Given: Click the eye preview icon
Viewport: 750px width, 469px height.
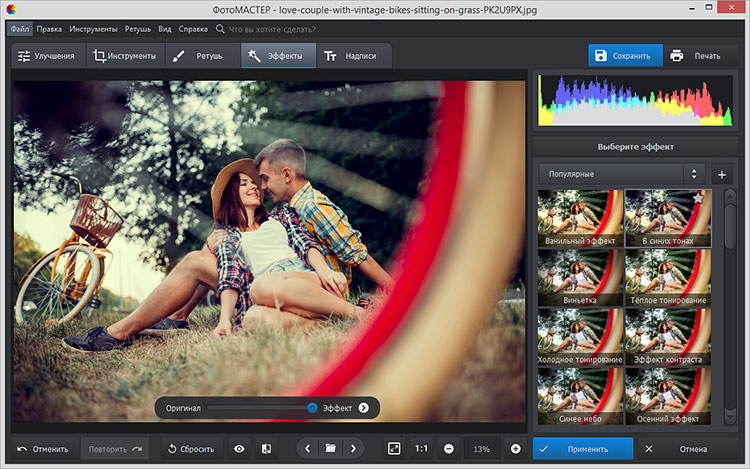Looking at the screenshot, I should click(239, 449).
